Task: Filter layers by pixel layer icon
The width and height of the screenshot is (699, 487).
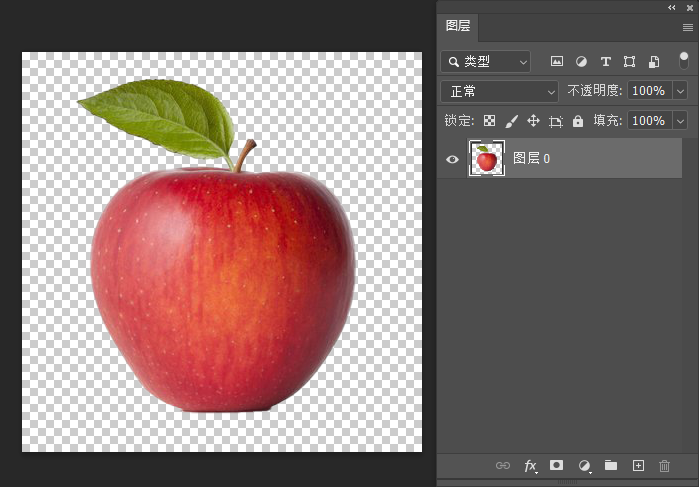Action: click(557, 62)
